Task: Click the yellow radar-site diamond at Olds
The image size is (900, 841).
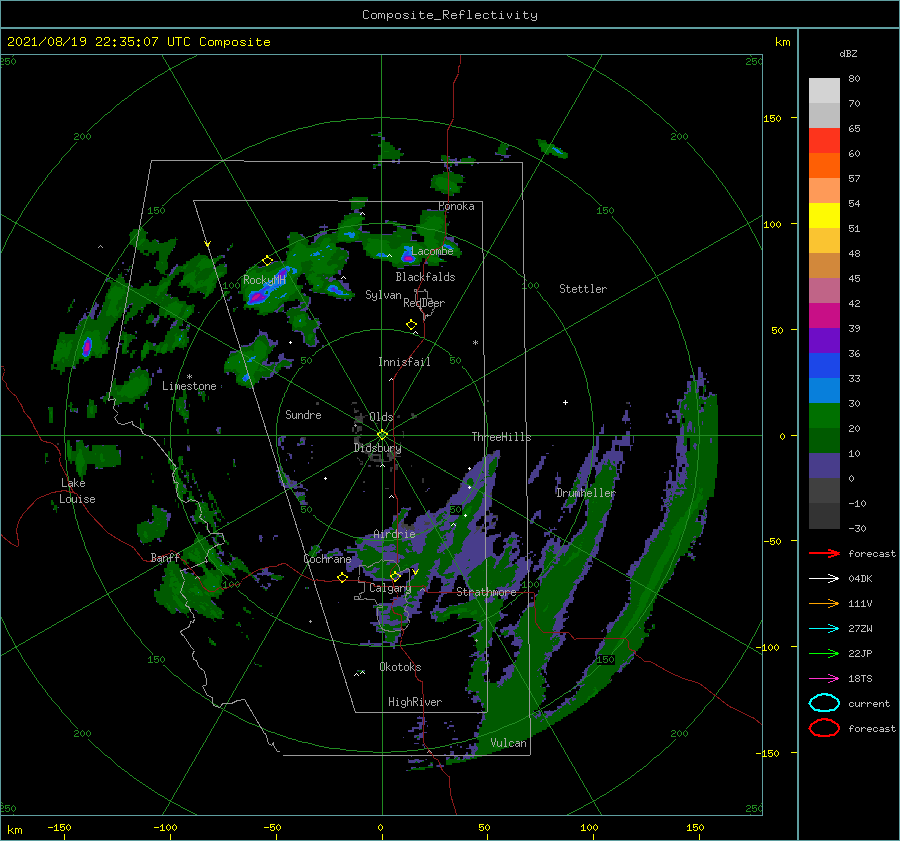Action: pos(382,435)
